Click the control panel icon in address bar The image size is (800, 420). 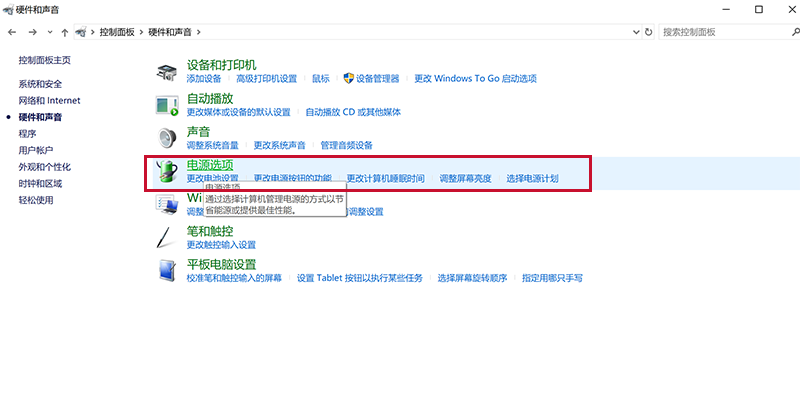click(81, 32)
